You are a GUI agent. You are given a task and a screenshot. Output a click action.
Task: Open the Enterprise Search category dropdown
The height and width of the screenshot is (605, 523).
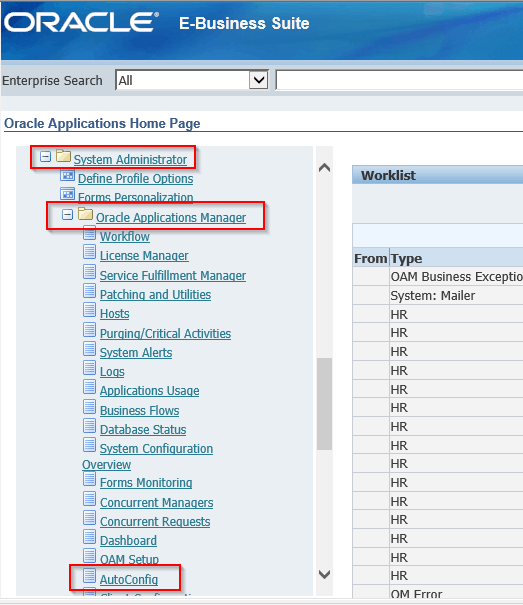pyautogui.click(x=258, y=80)
